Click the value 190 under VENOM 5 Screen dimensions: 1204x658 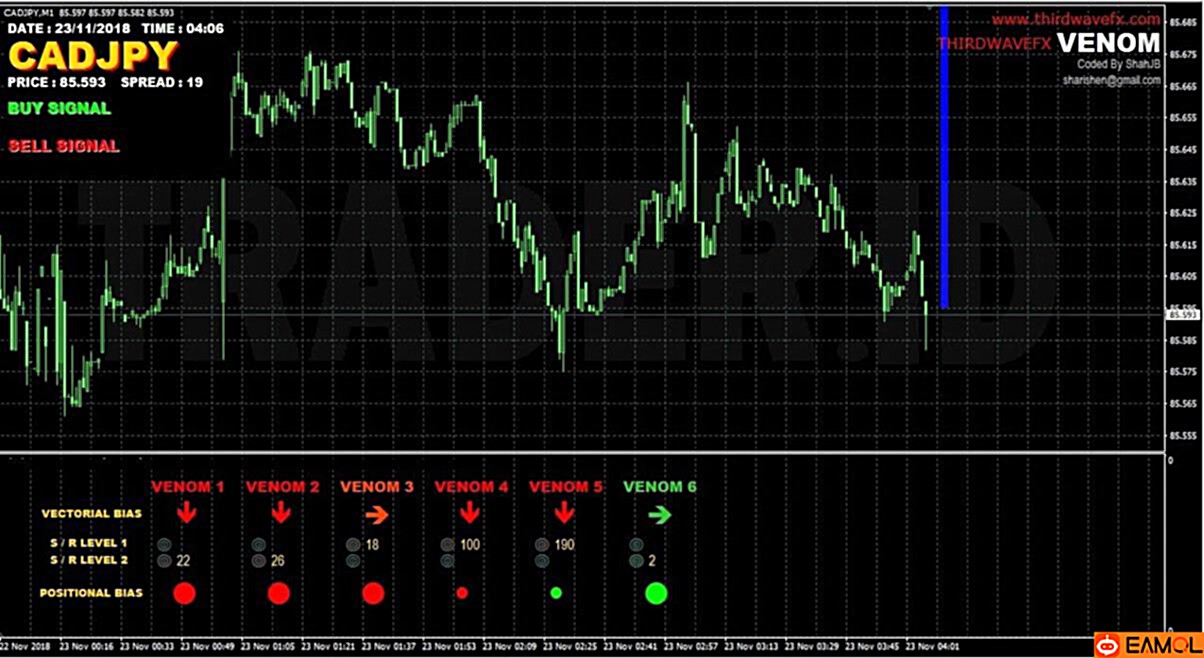click(564, 545)
